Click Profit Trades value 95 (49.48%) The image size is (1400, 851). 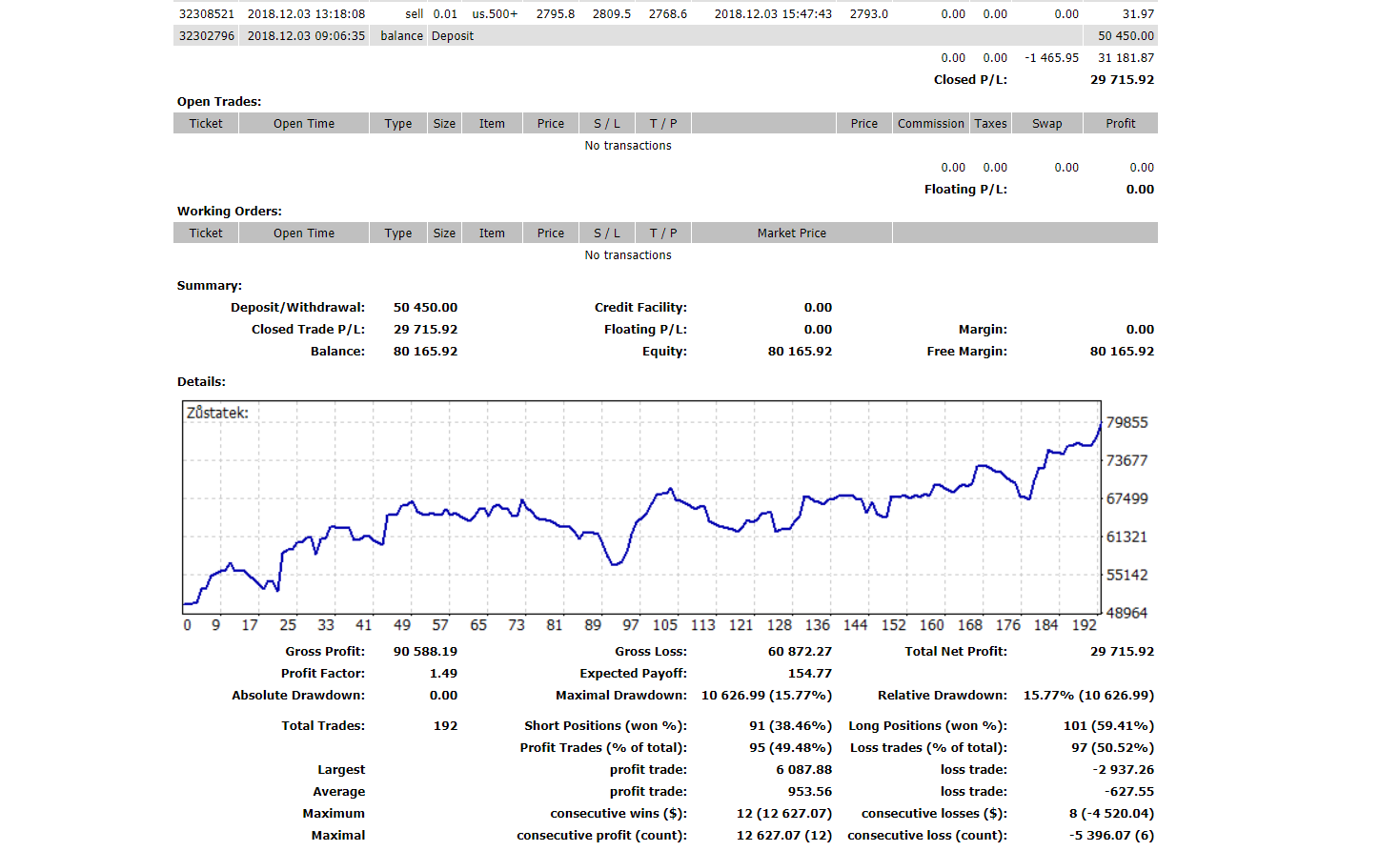[790, 748]
